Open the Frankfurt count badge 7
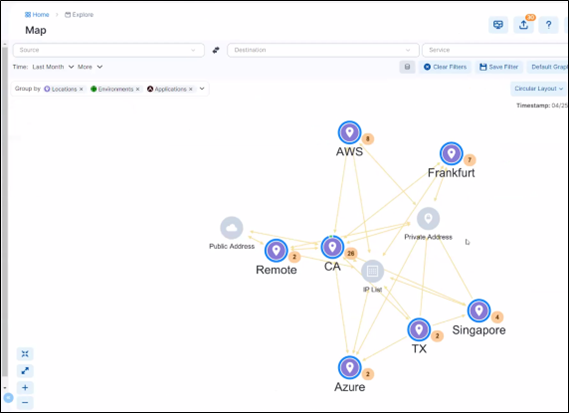The width and height of the screenshot is (569, 413). coord(470,160)
